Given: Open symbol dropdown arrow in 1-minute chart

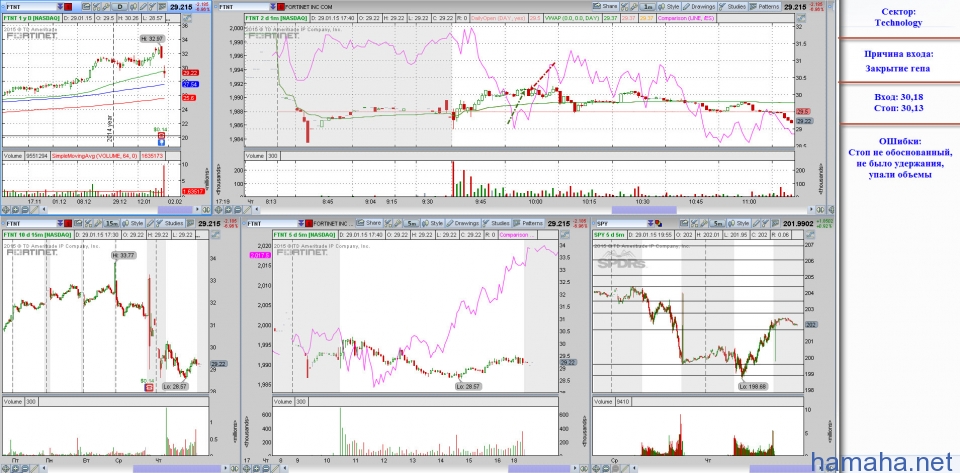Looking at the screenshot, I should click(272, 7).
